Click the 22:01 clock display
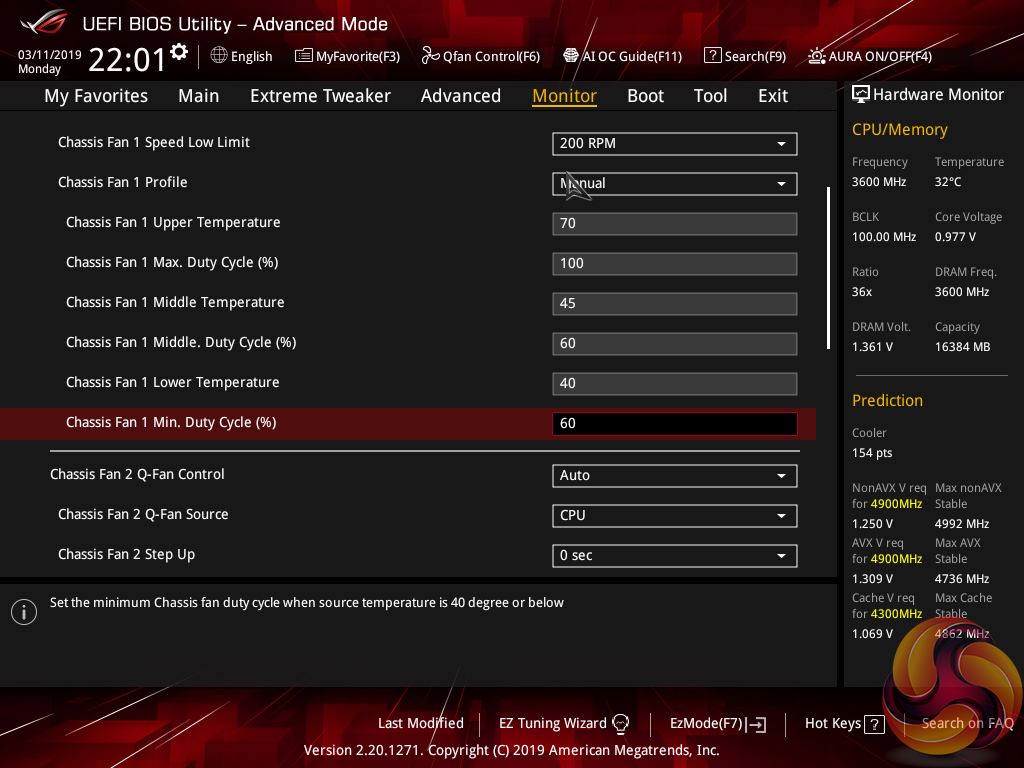The height and width of the screenshot is (768, 1024). point(127,59)
